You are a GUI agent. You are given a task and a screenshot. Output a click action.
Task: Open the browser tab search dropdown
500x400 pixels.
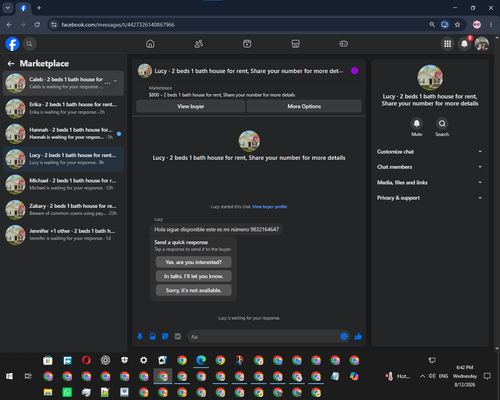point(8,8)
